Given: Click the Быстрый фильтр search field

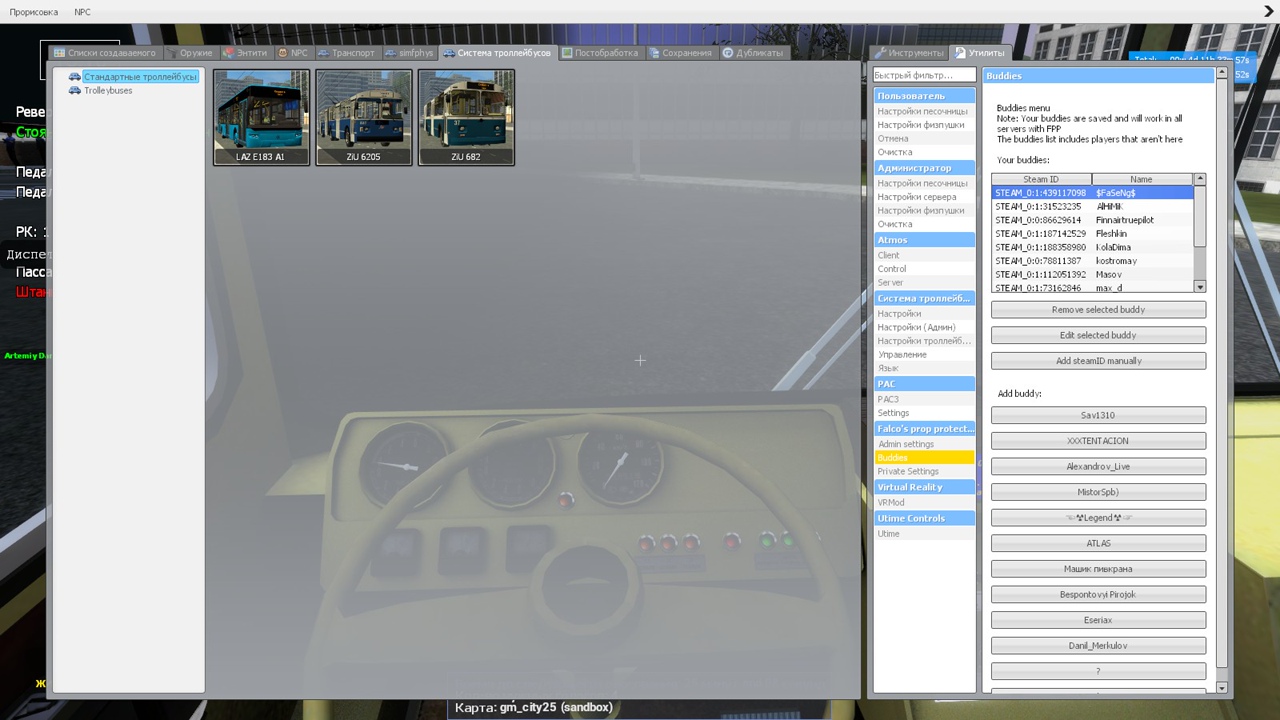Looking at the screenshot, I should (x=924, y=75).
